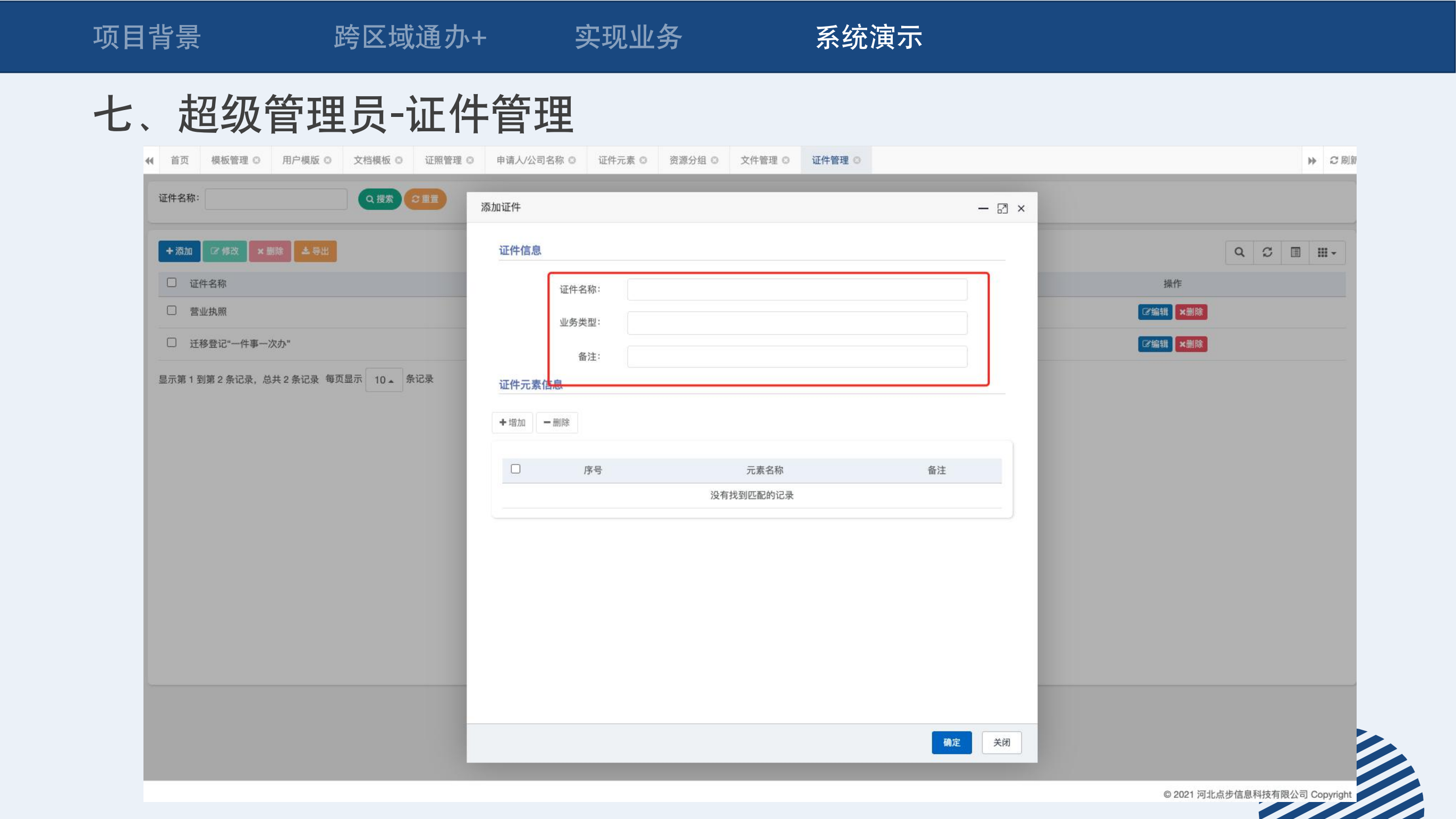Click the table refresh icon
The width and height of the screenshot is (1456, 819).
(1267, 252)
